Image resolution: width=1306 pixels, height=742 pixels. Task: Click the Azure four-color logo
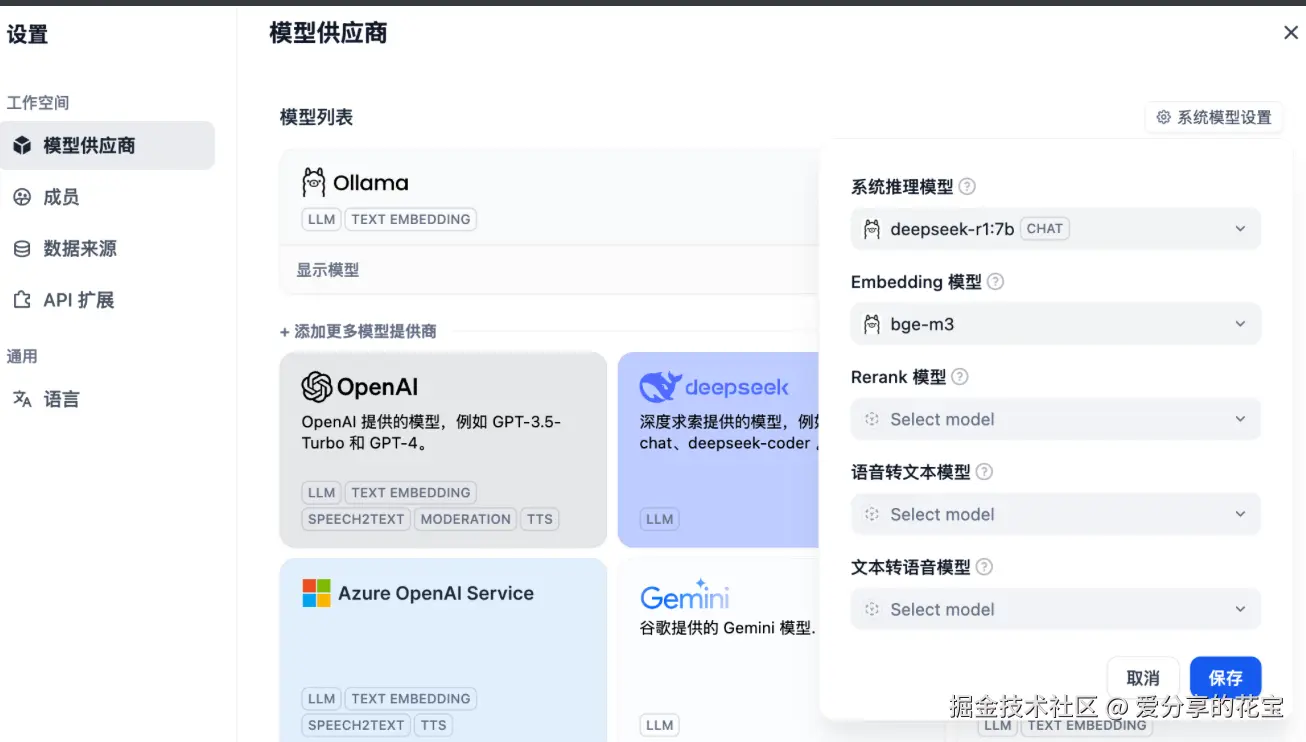(x=316, y=593)
